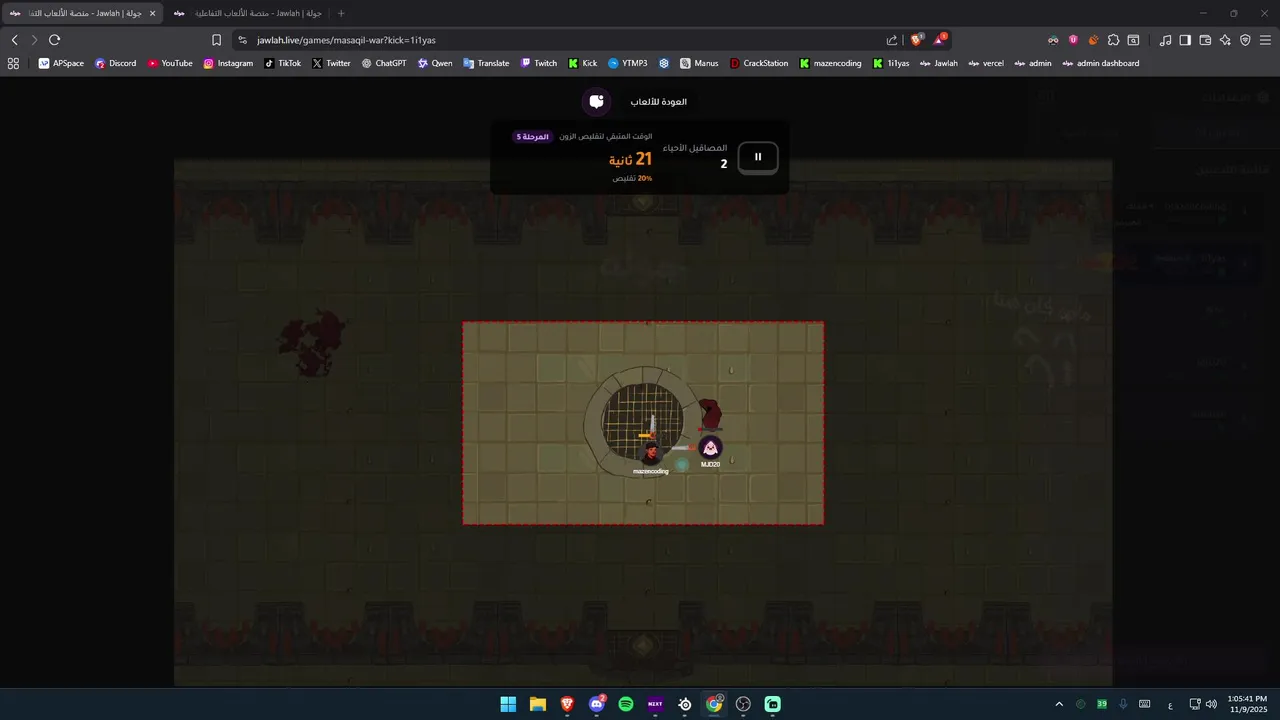
Task: Open the APSpace bookmark
Action: [61, 63]
